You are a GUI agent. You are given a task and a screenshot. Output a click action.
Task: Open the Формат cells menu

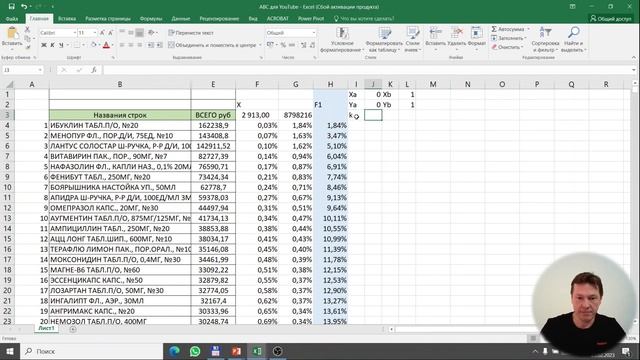tap(476, 38)
